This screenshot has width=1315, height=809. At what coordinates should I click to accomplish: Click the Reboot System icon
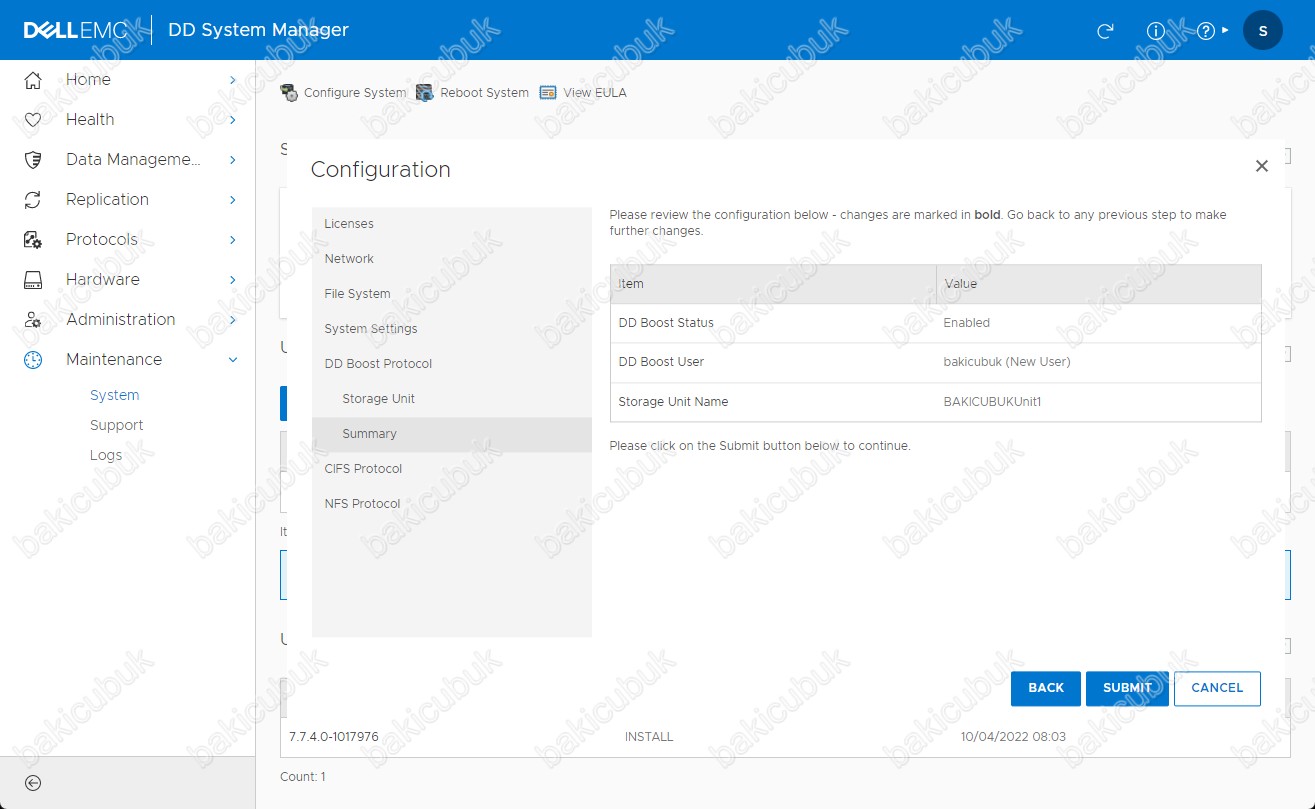tap(425, 93)
